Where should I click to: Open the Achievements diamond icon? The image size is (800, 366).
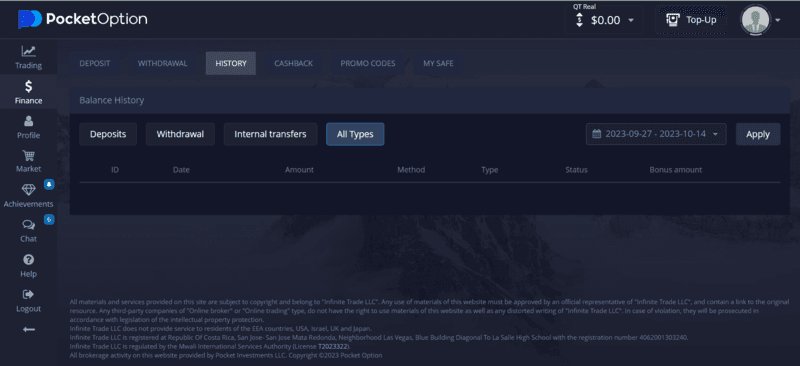pyautogui.click(x=29, y=190)
